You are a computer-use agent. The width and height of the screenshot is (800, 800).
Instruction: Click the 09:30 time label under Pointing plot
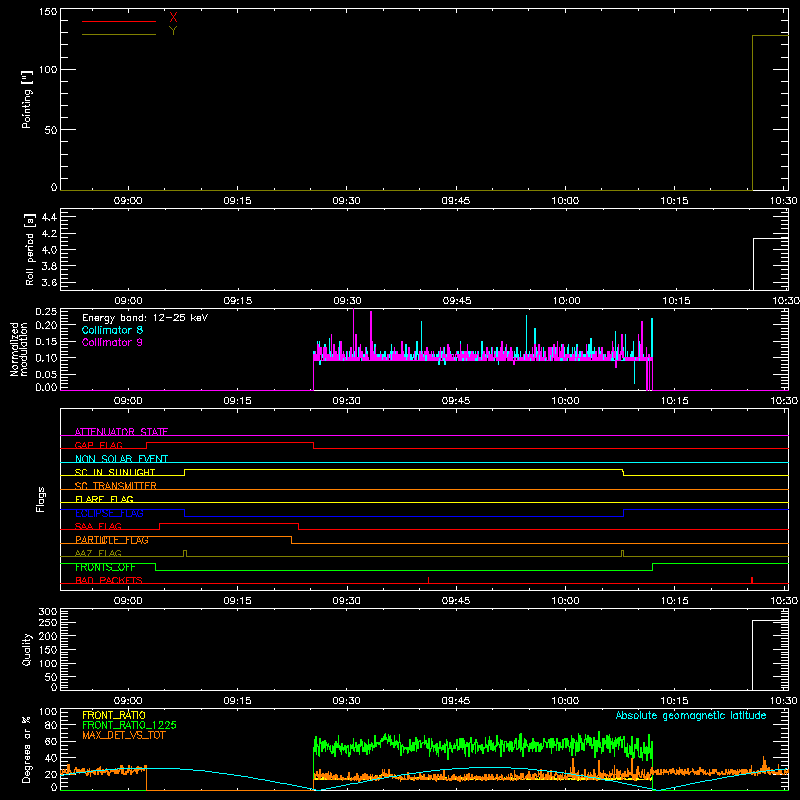tap(346, 201)
